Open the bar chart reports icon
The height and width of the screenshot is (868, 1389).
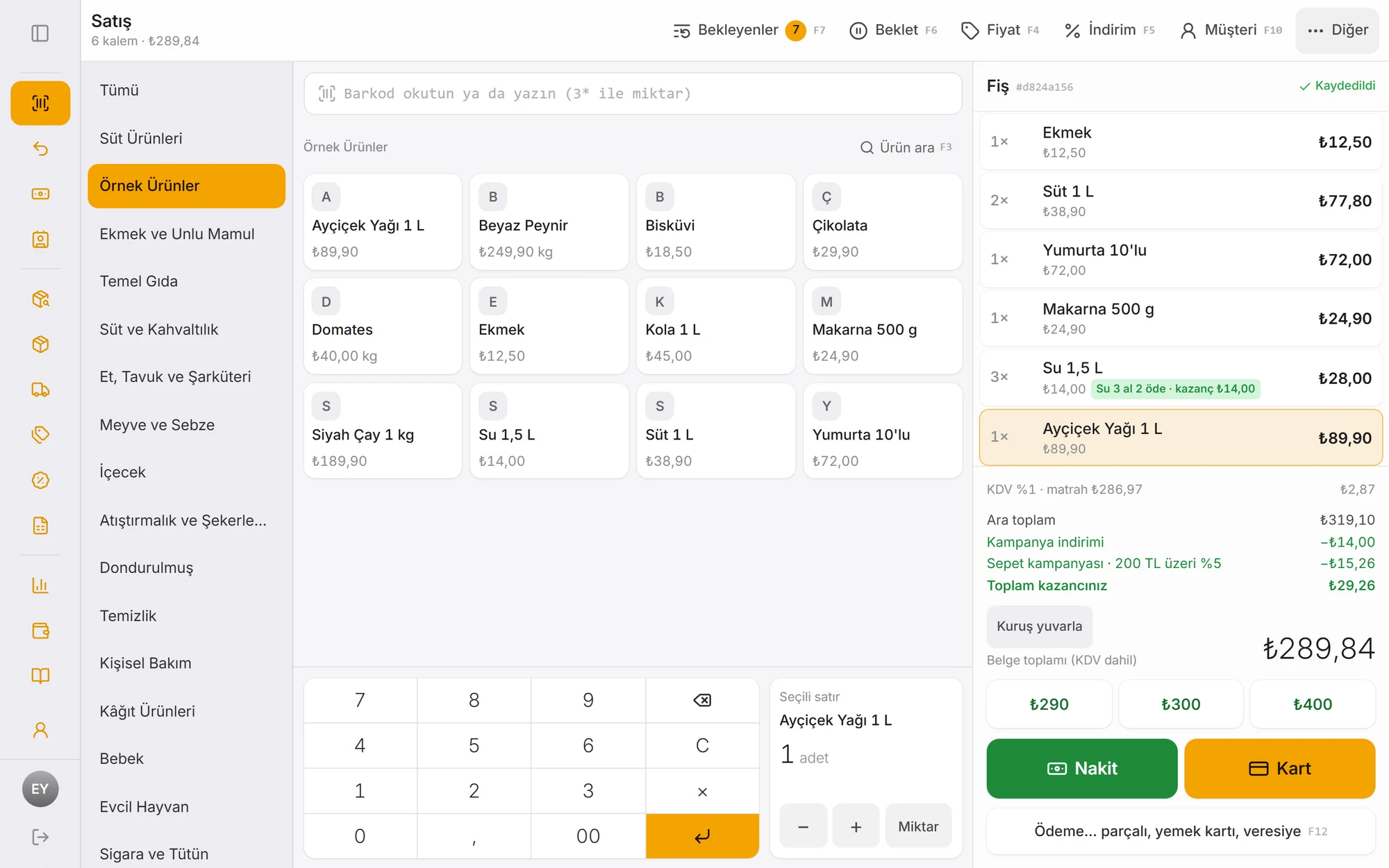(40, 585)
